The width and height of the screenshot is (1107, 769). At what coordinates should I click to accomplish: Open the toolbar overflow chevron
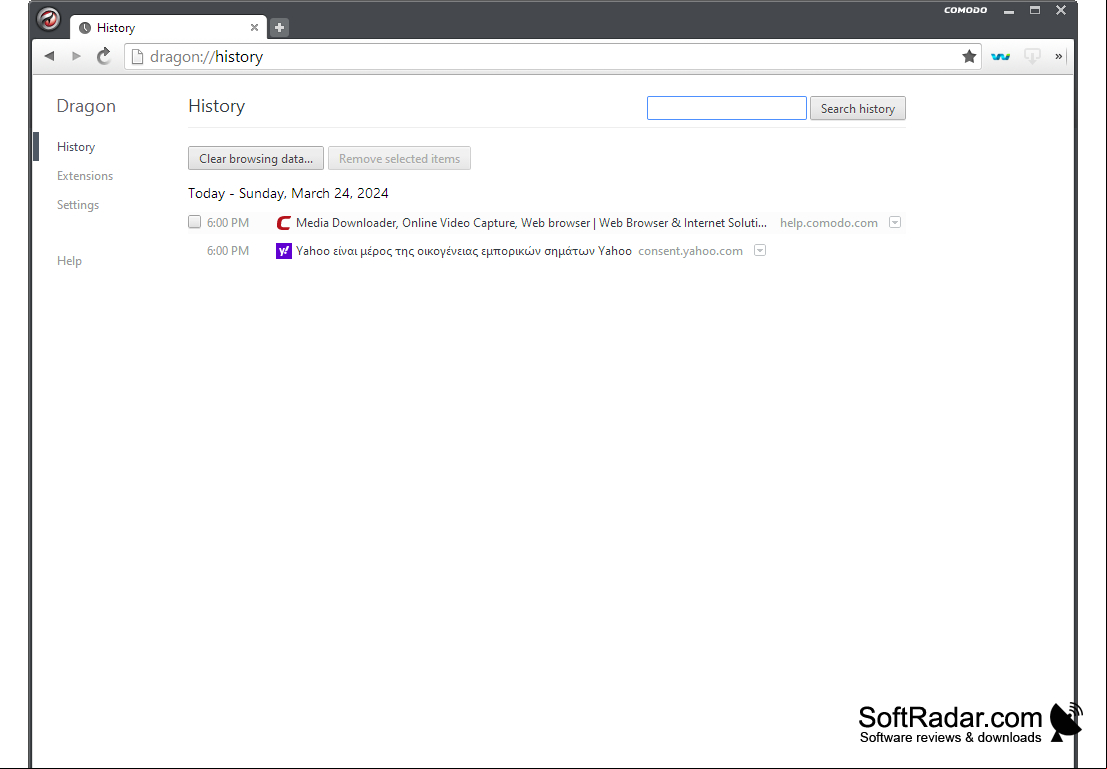click(1058, 56)
